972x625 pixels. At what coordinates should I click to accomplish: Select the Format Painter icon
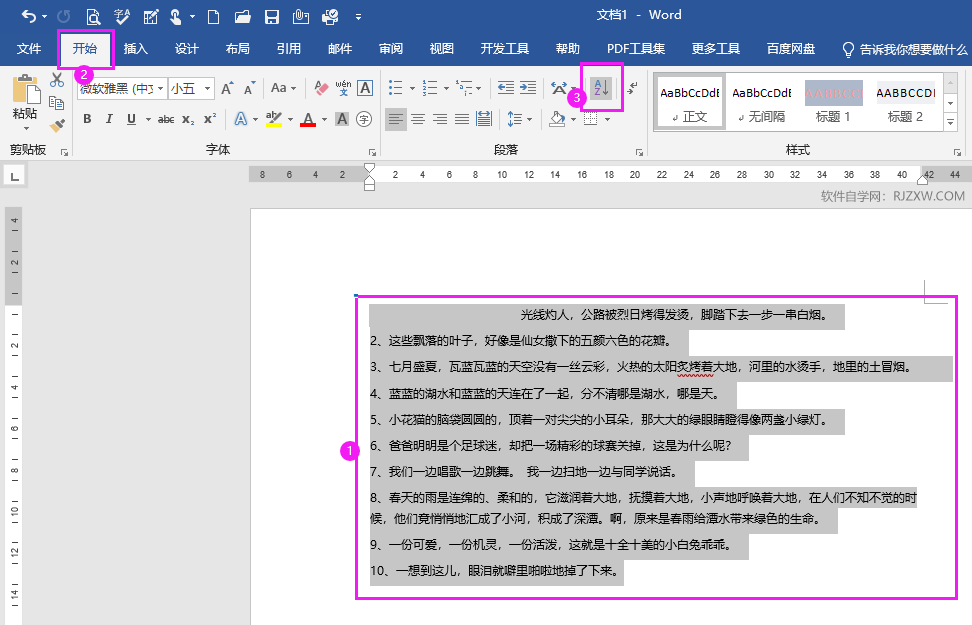[58, 124]
